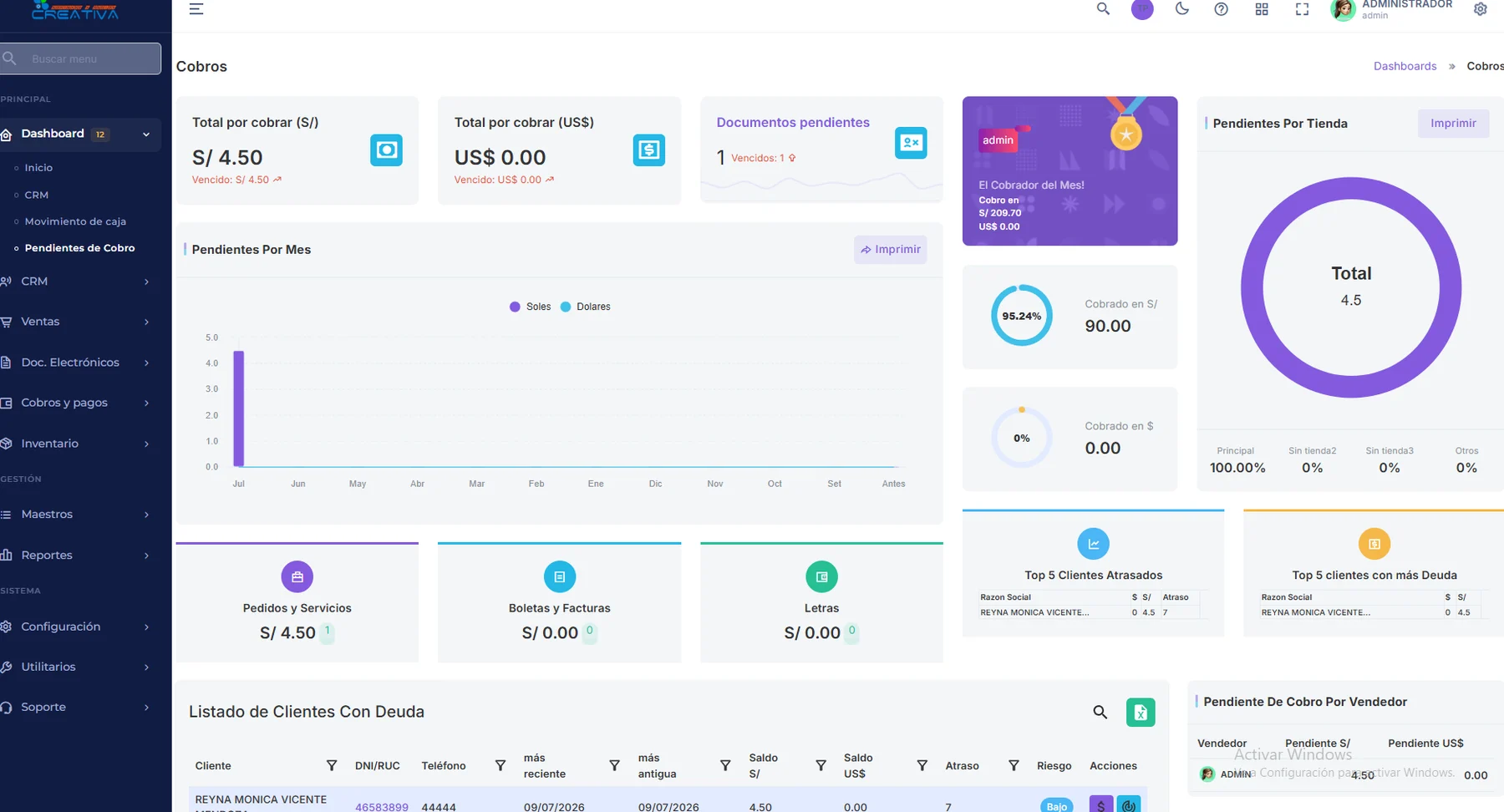Focus the Buscar menu search field
The height and width of the screenshot is (812, 1504).
(x=80, y=58)
